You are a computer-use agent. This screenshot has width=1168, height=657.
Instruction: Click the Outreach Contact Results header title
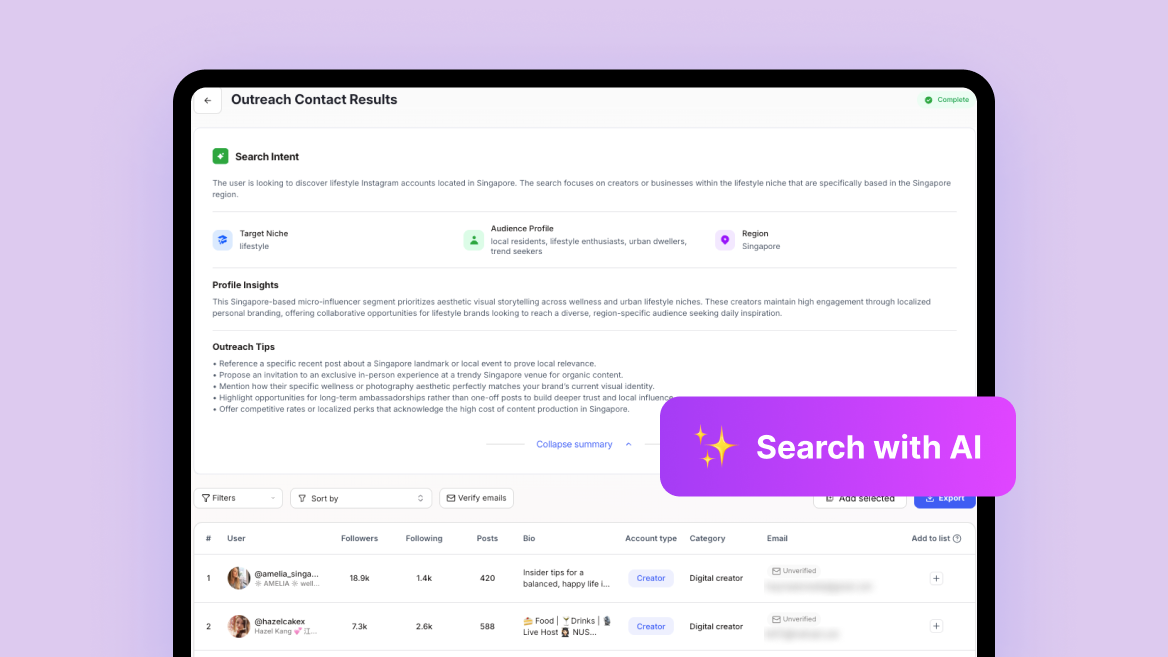click(313, 99)
